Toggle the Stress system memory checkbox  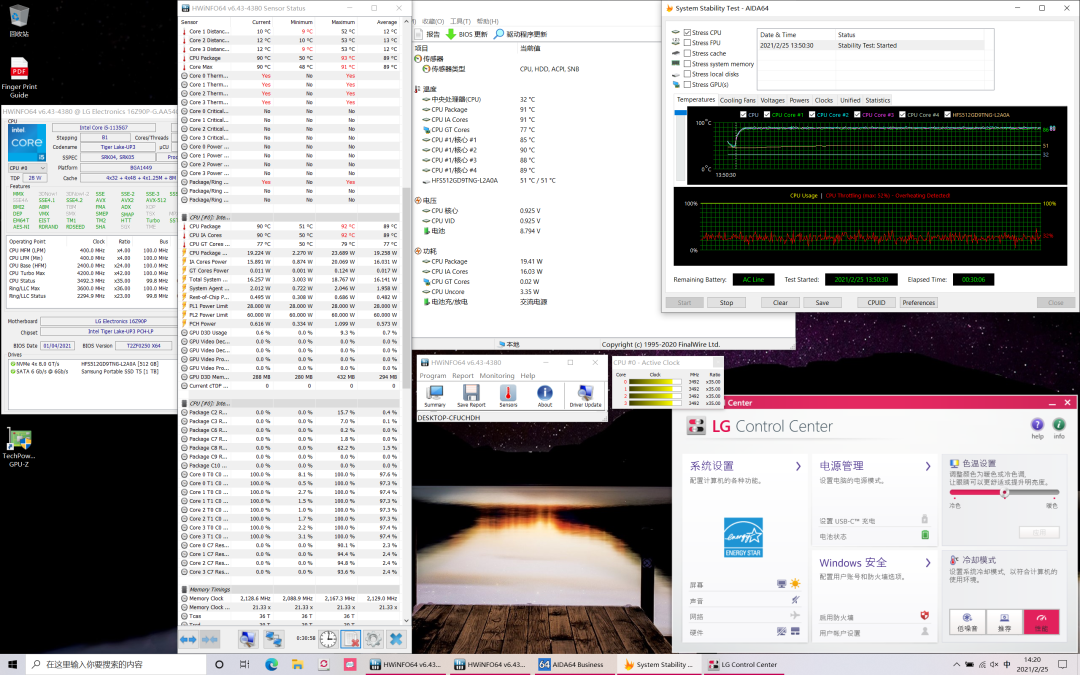click(688, 64)
